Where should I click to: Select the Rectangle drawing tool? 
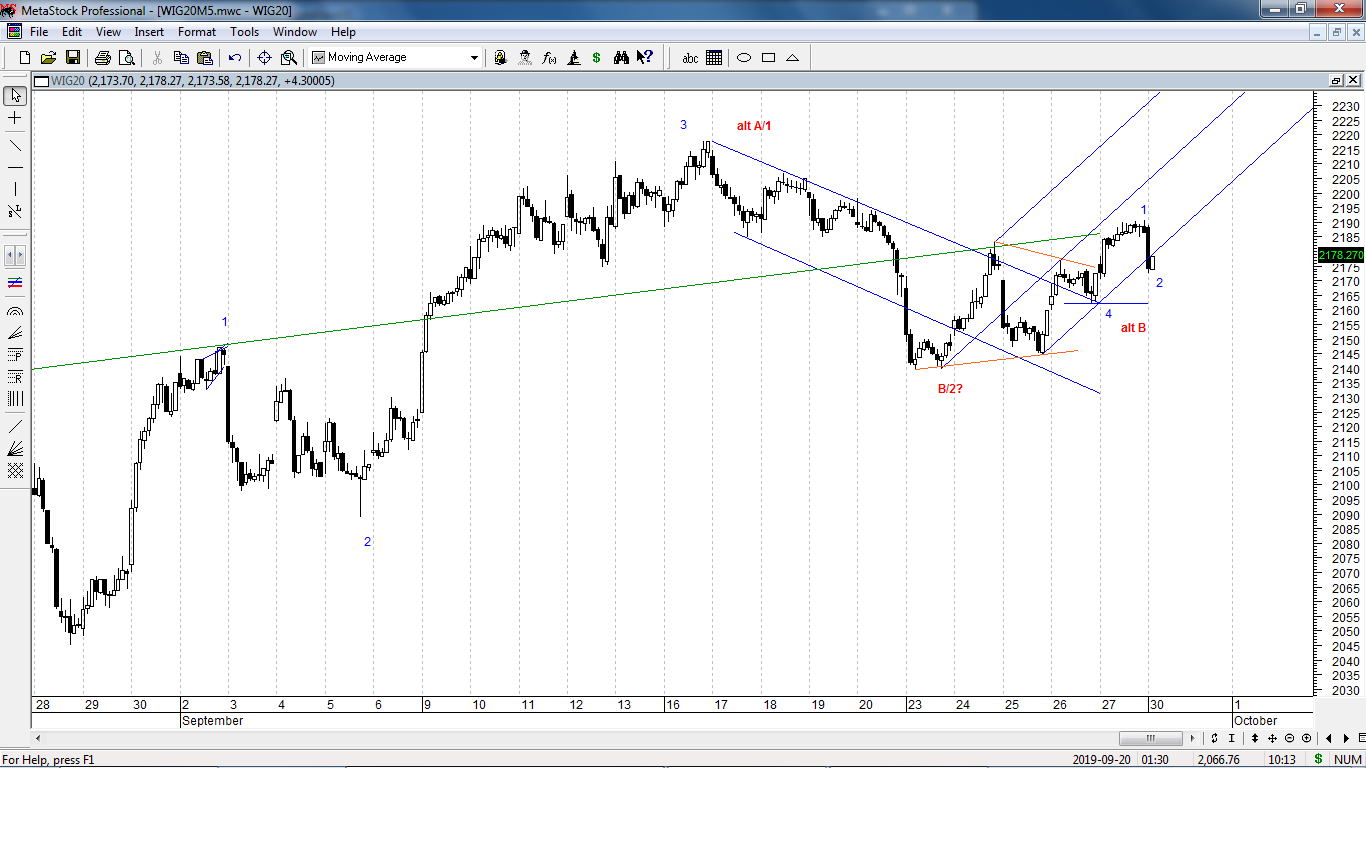click(x=769, y=58)
